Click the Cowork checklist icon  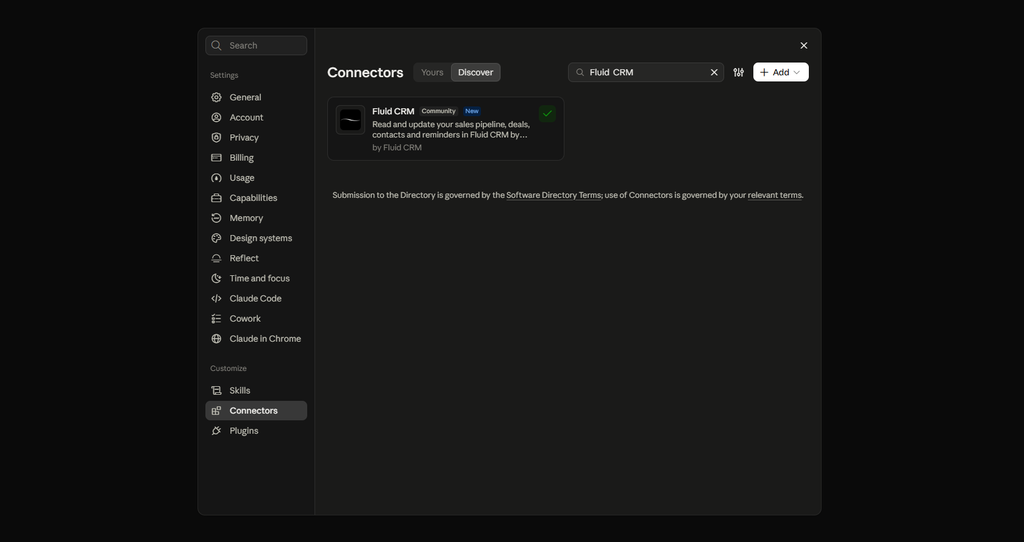point(216,319)
